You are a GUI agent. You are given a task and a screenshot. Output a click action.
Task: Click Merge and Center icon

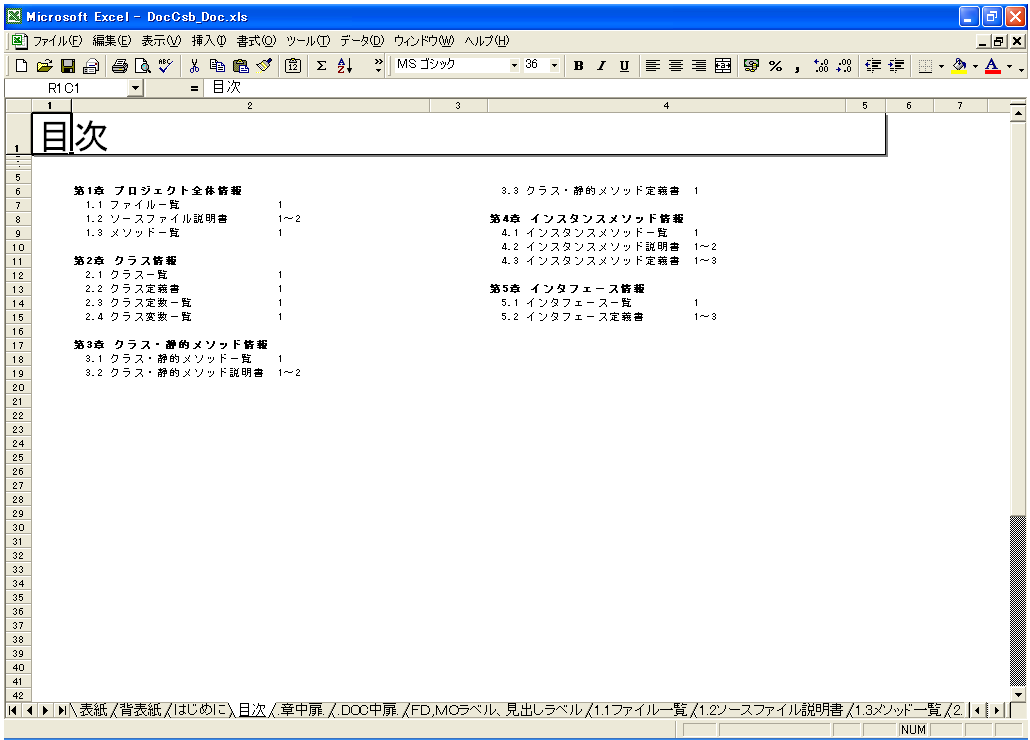(723, 66)
